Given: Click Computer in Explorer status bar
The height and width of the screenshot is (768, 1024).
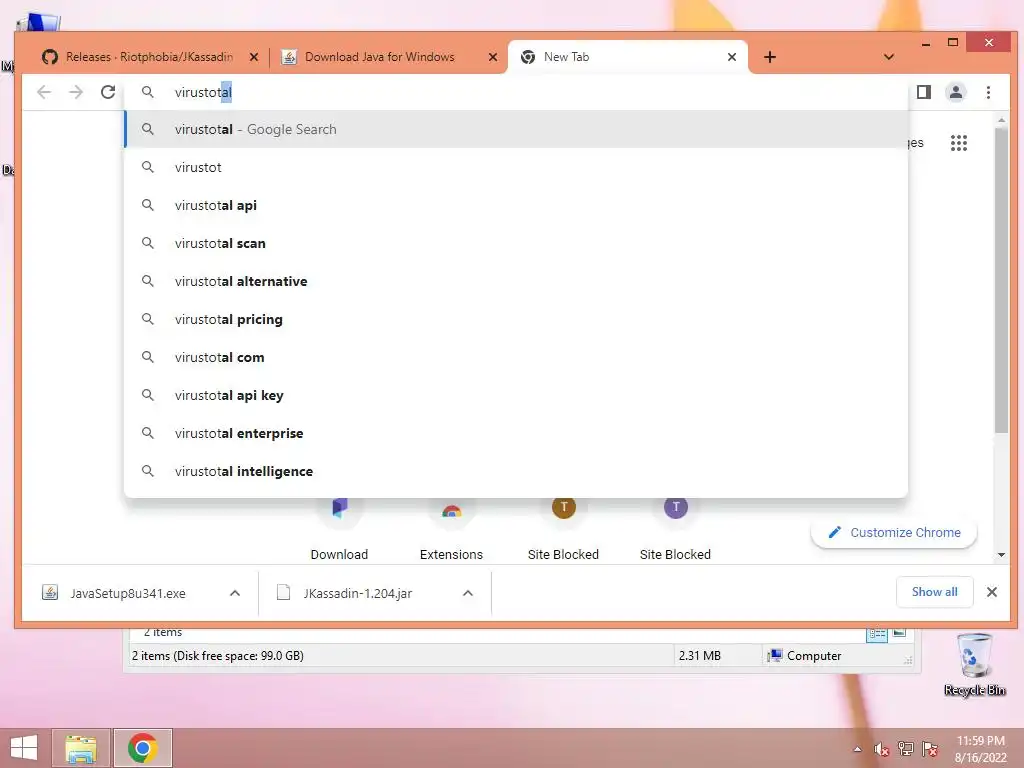Looking at the screenshot, I should (x=805, y=656).
